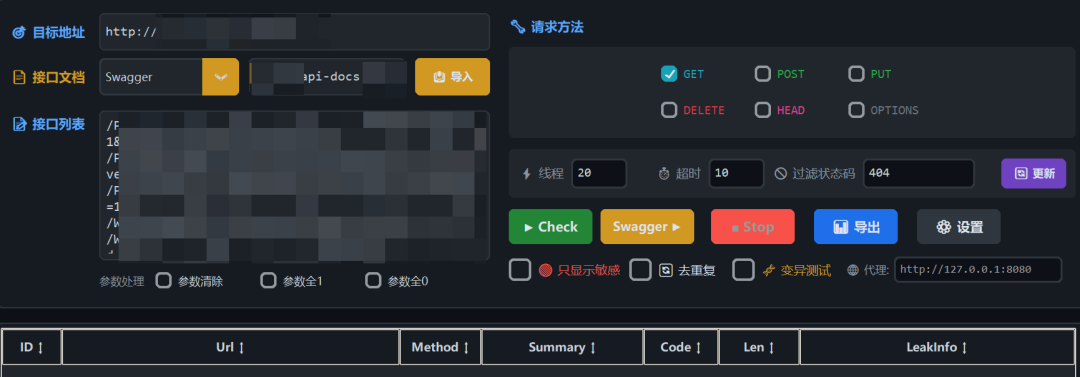Click the 去重复 dedupe icon
Screen dimensions: 1080x377
(x=666, y=270)
